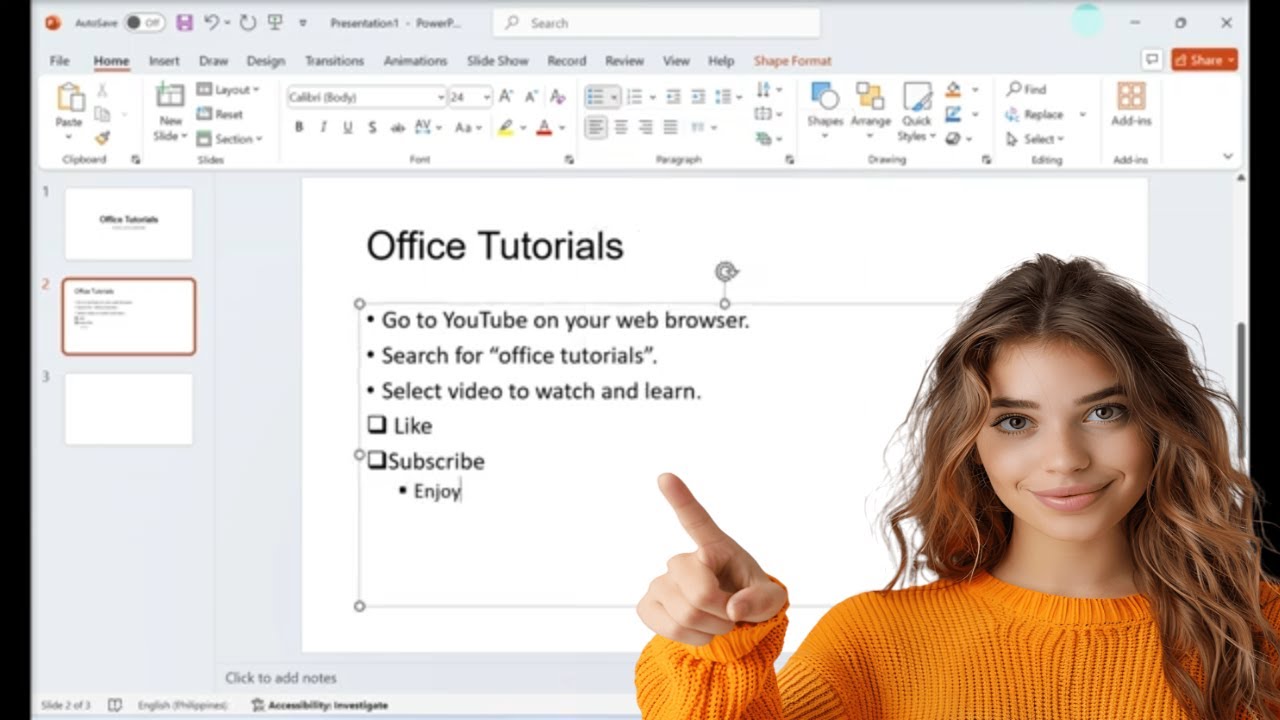Open the Shapes gallery
The height and width of the screenshot is (720, 1280).
click(x=825, y=111)
